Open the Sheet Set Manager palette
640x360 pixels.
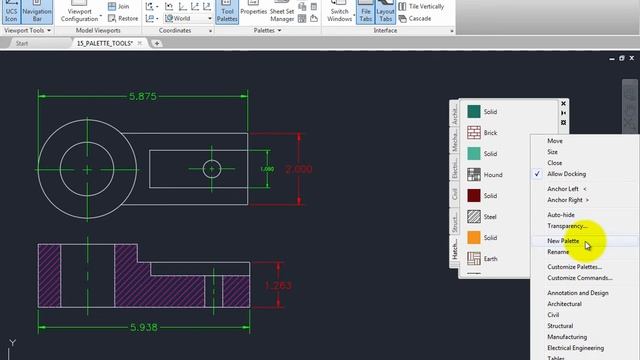pos(282,11)
